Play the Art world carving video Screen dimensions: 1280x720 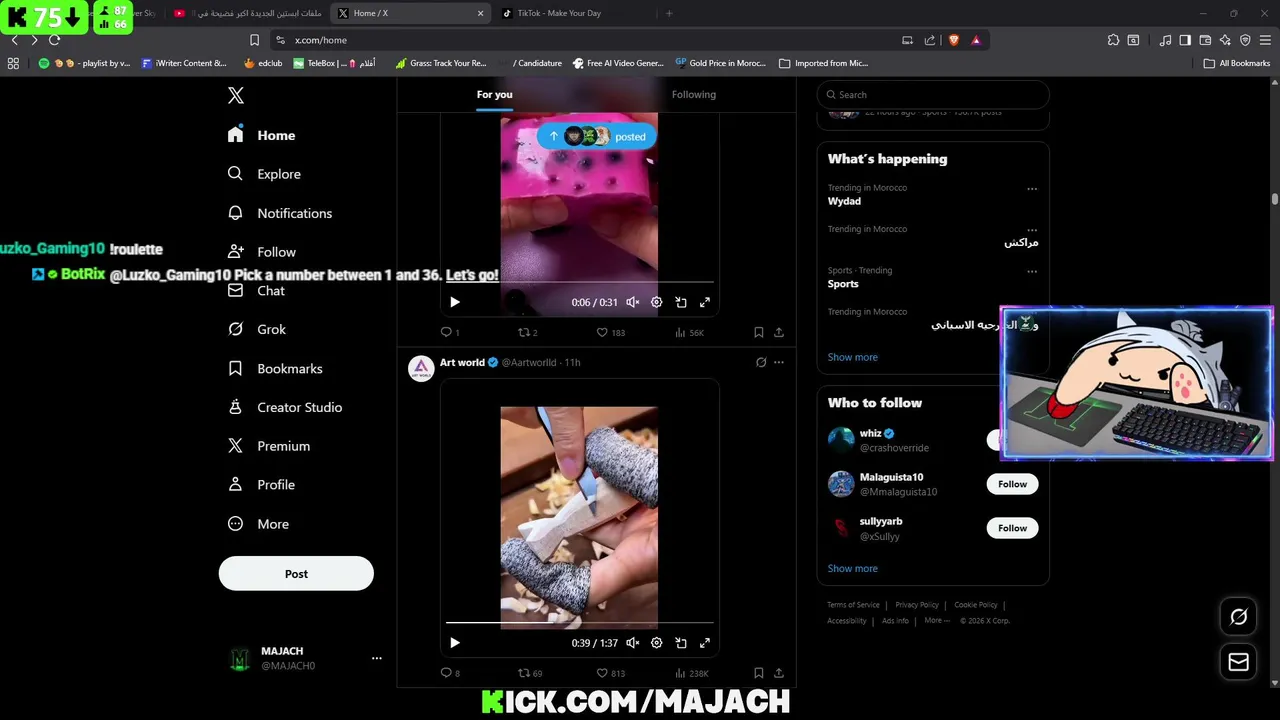pos(455,643)
